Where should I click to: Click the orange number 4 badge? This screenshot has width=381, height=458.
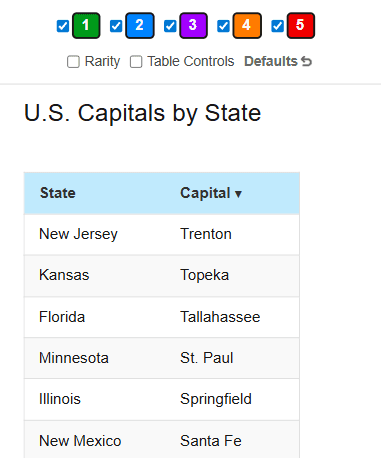(247, 26)
